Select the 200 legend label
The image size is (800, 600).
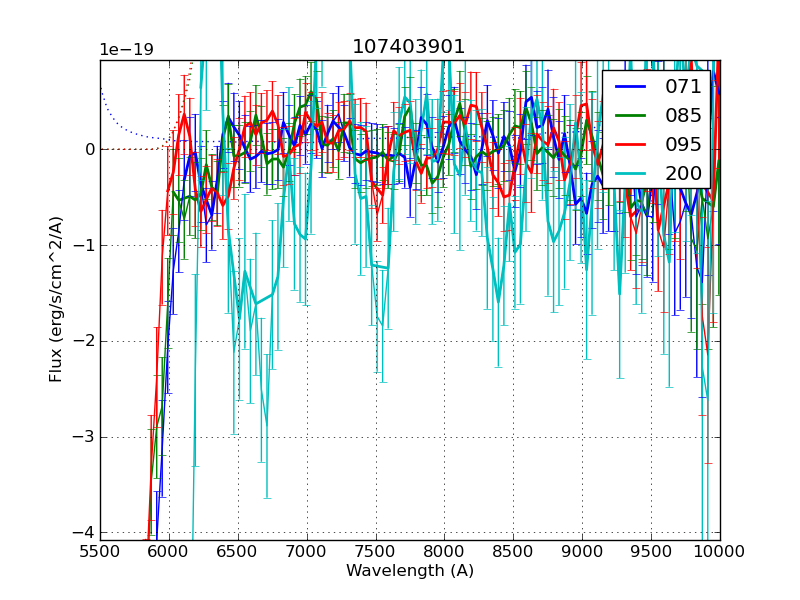click(x=683, y=173)
